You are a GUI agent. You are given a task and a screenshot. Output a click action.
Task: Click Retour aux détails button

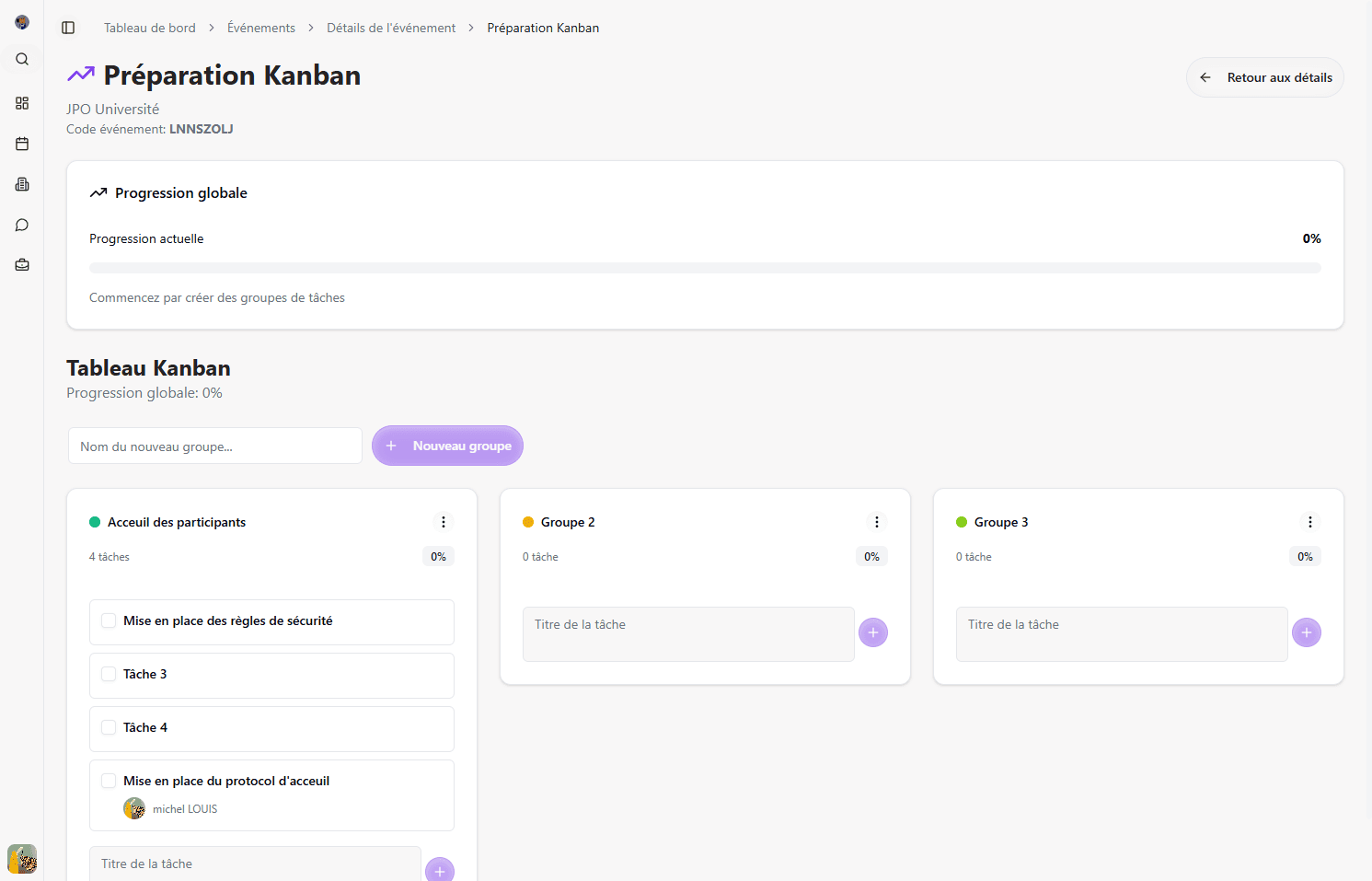(1264, 77)
